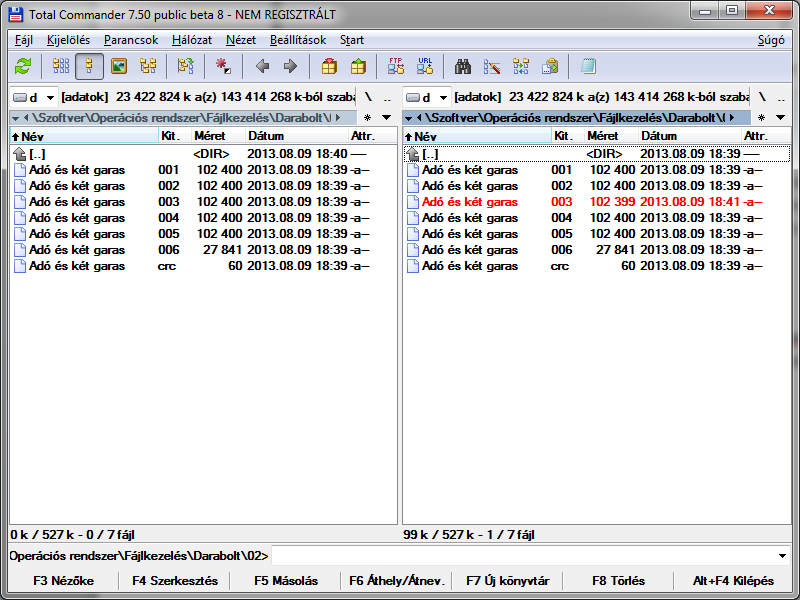This screenshot has height=600, width=800.
Task: Select the crc file in the left panel
Action: [x=203, y=266]
